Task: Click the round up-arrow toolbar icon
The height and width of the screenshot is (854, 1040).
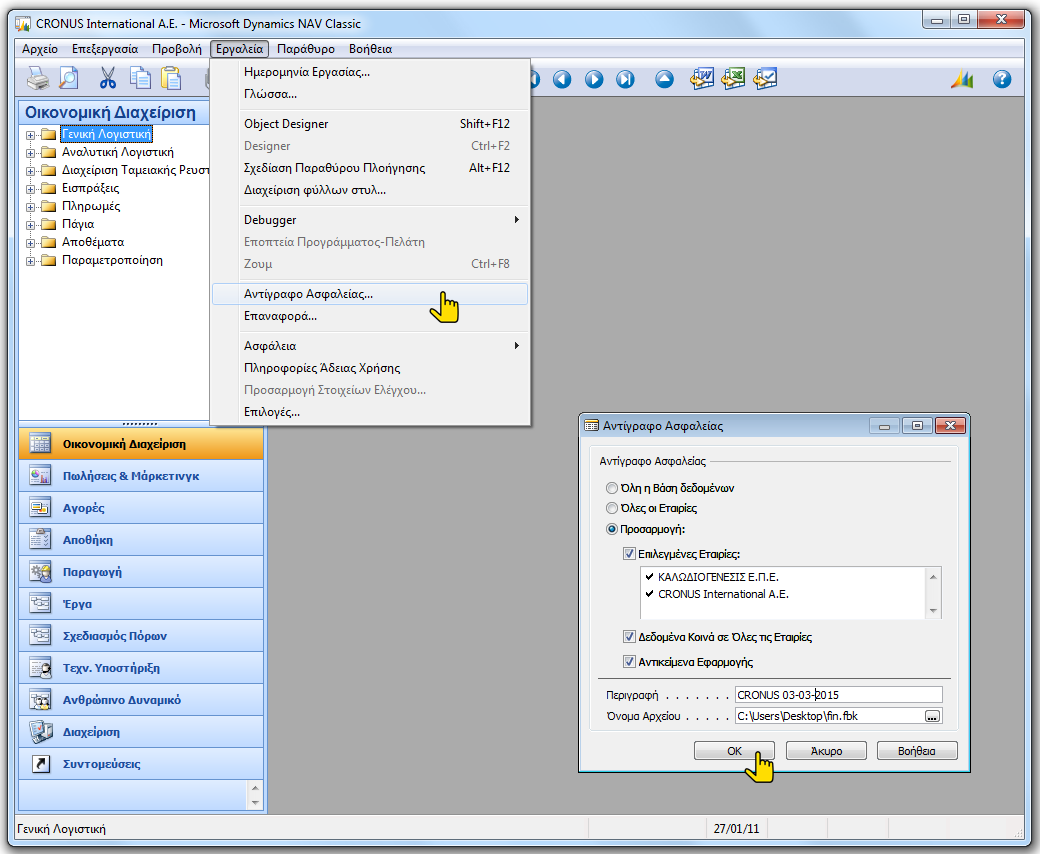Action: point(664,80)
